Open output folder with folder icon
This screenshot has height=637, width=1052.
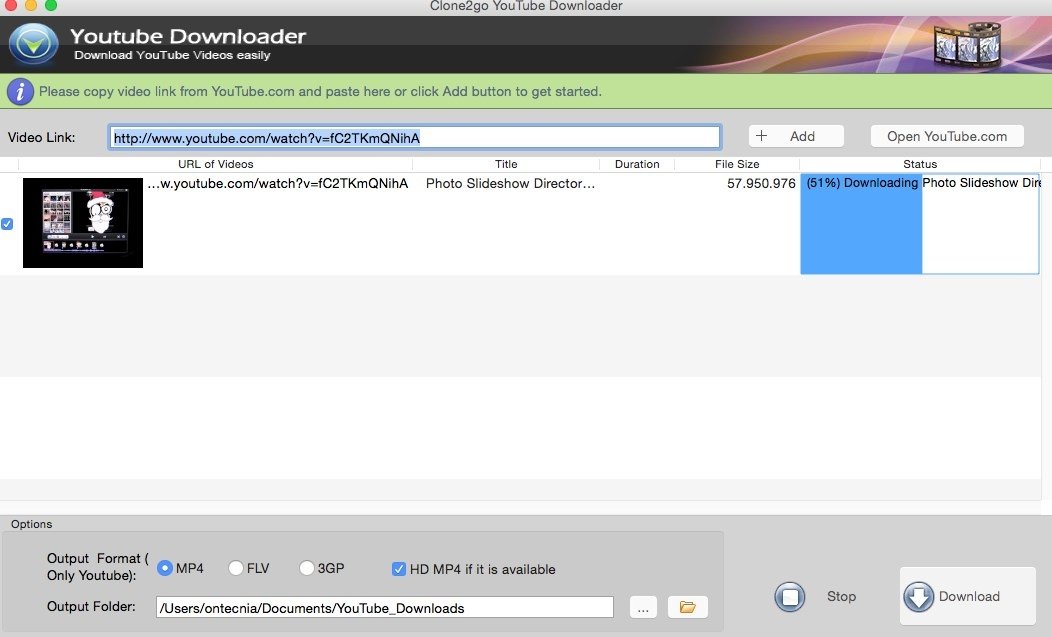click(688, 607)
